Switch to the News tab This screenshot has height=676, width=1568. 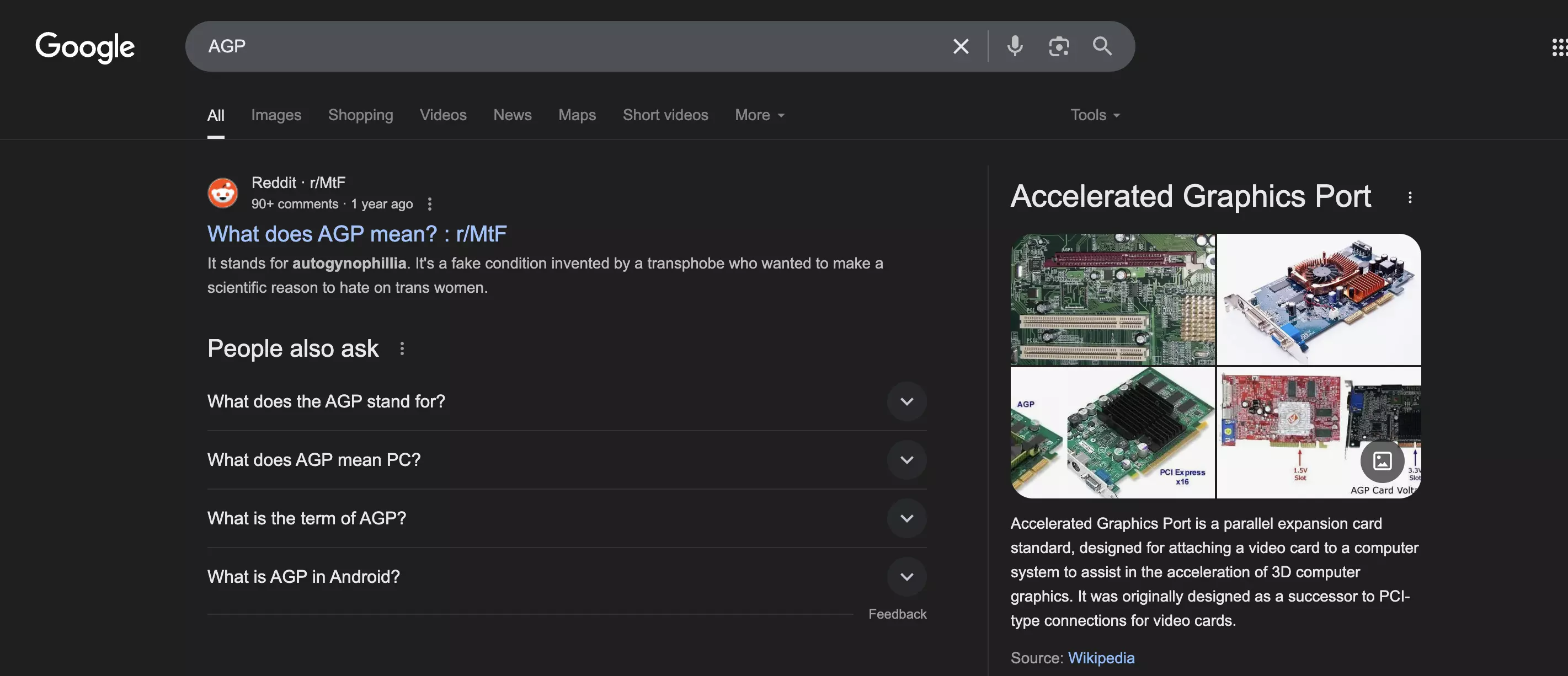(x=513, y=115)
